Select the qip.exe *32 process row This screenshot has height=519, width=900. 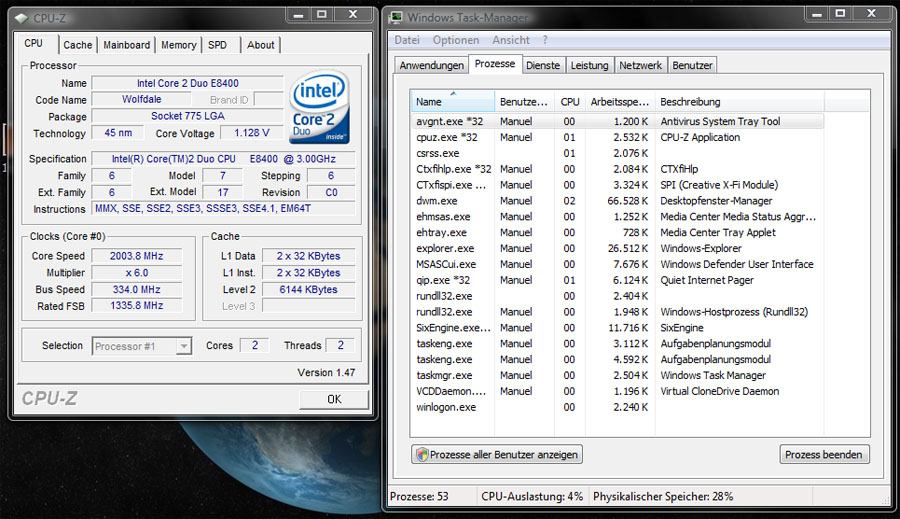coord(618,280)
